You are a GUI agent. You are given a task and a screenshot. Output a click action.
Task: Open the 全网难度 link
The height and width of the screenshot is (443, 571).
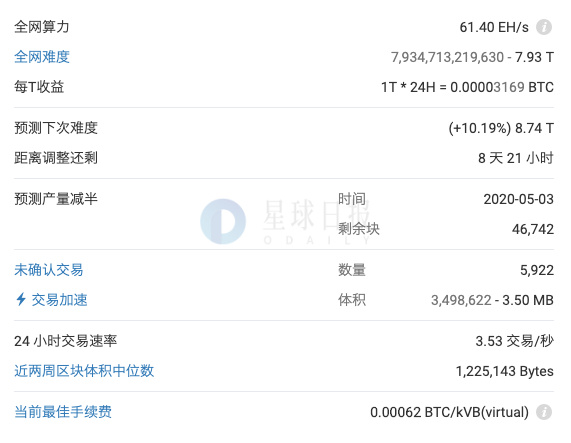(x=42, y=57)
